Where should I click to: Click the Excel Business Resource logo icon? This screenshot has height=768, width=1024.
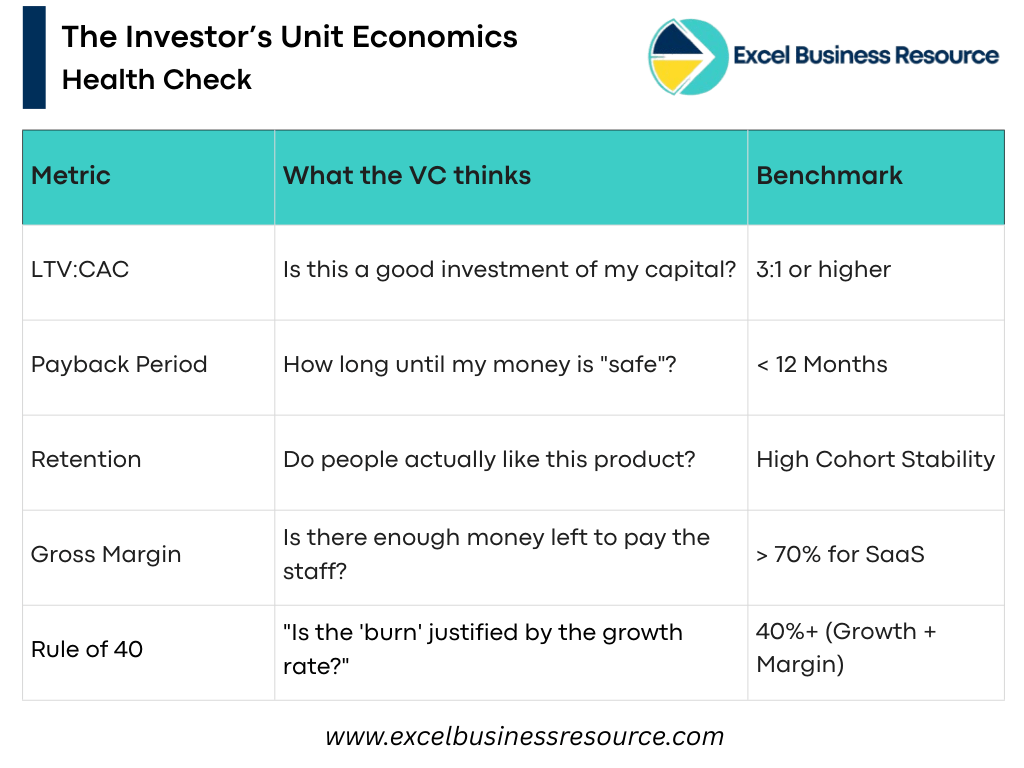pyautogui.click(x=688, y=58)
